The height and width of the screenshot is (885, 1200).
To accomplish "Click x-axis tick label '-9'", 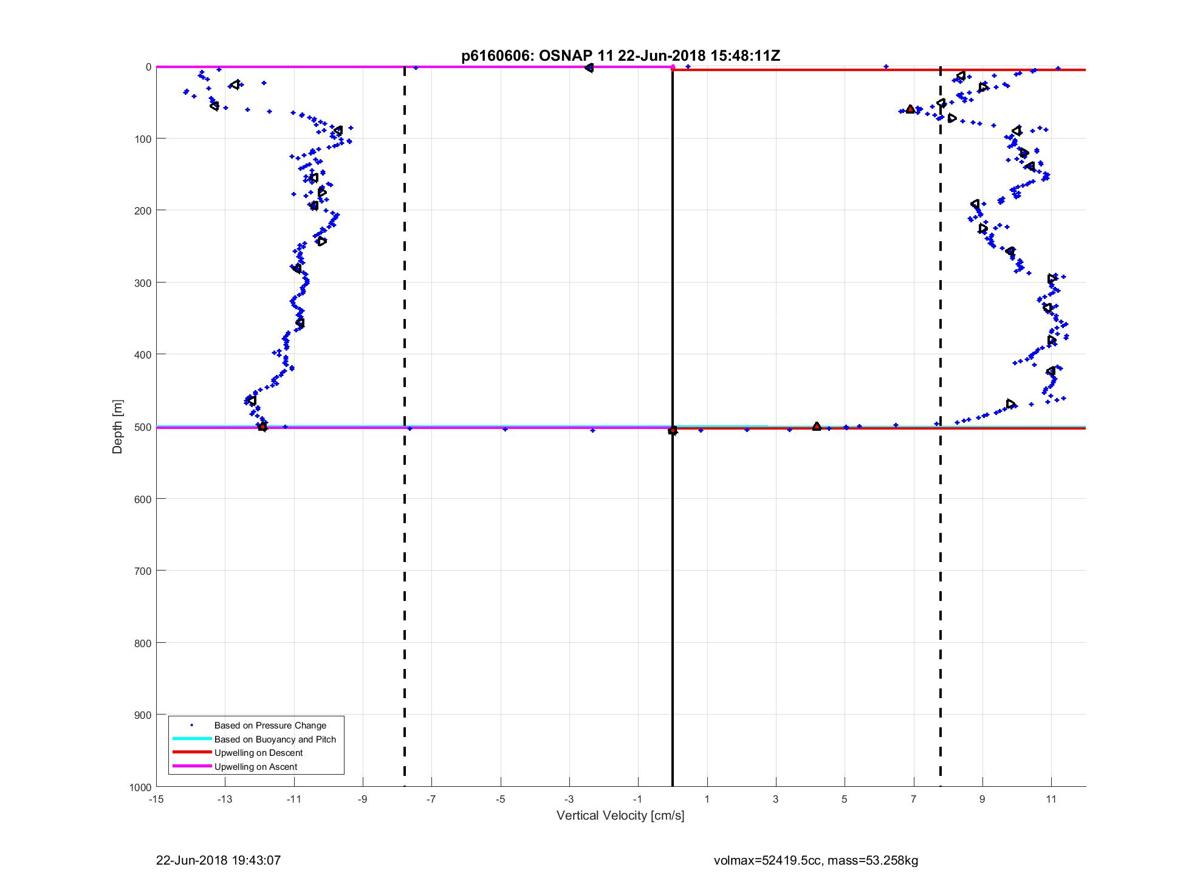I will tap(363, 799).
